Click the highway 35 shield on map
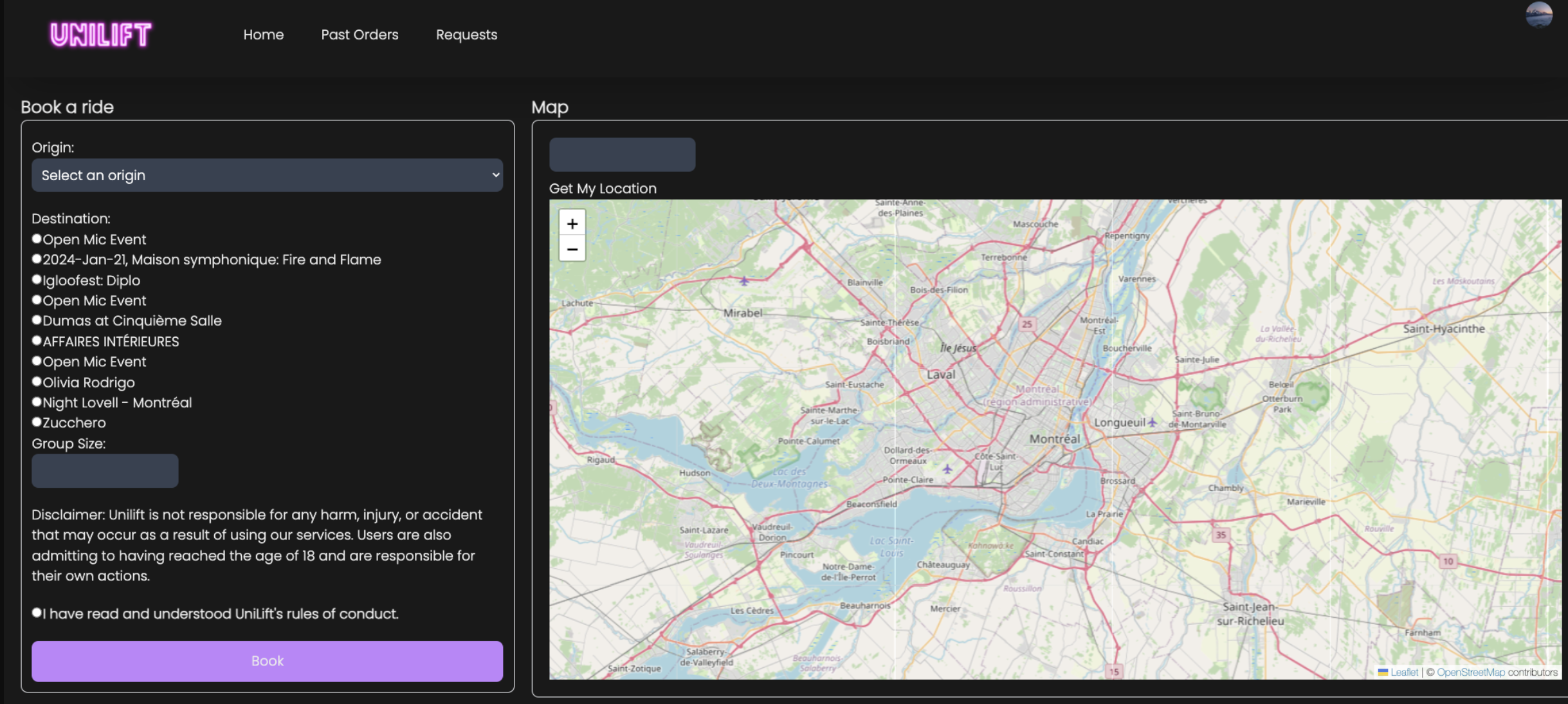Viewport: 1568px width, 704px height. [x=1220, y=535]
